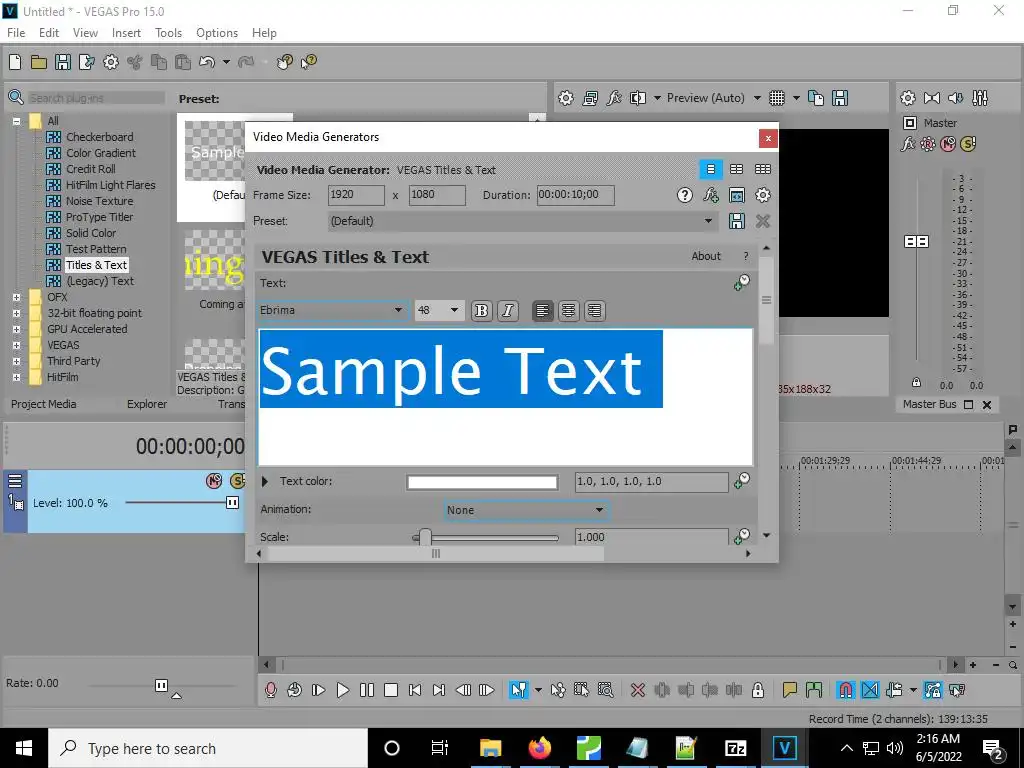Collapse the All folder in plug-in tree
The height and width of the screenshot is (768, 1024).
16,121
